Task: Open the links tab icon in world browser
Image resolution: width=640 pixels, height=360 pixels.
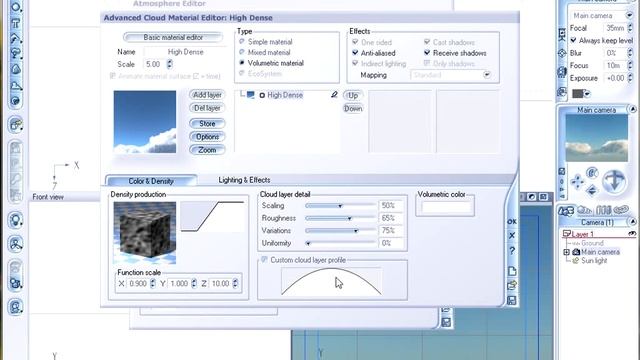Action: pyautogui.click(x=622, y=210)
